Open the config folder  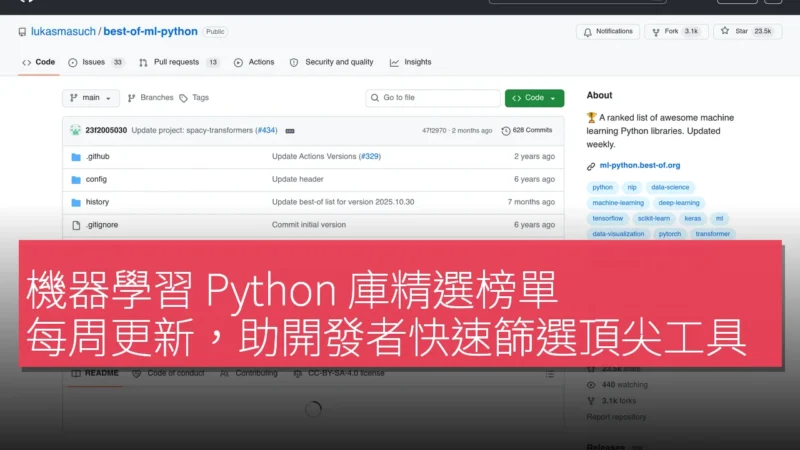click(96, 180)
